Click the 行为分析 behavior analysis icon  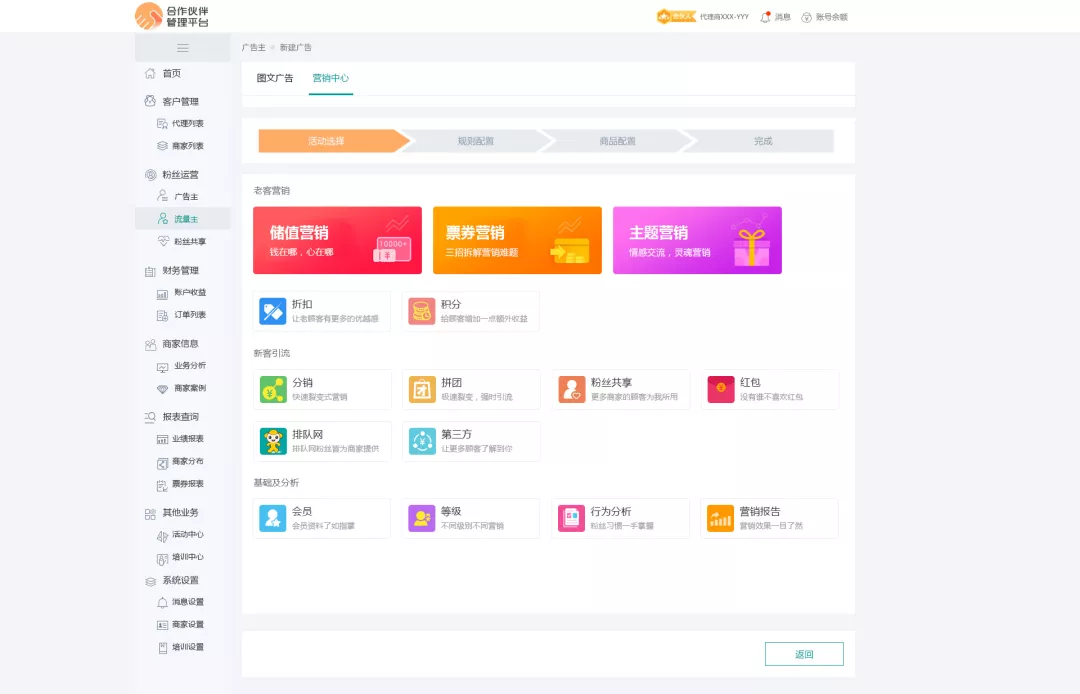[571, 518]
